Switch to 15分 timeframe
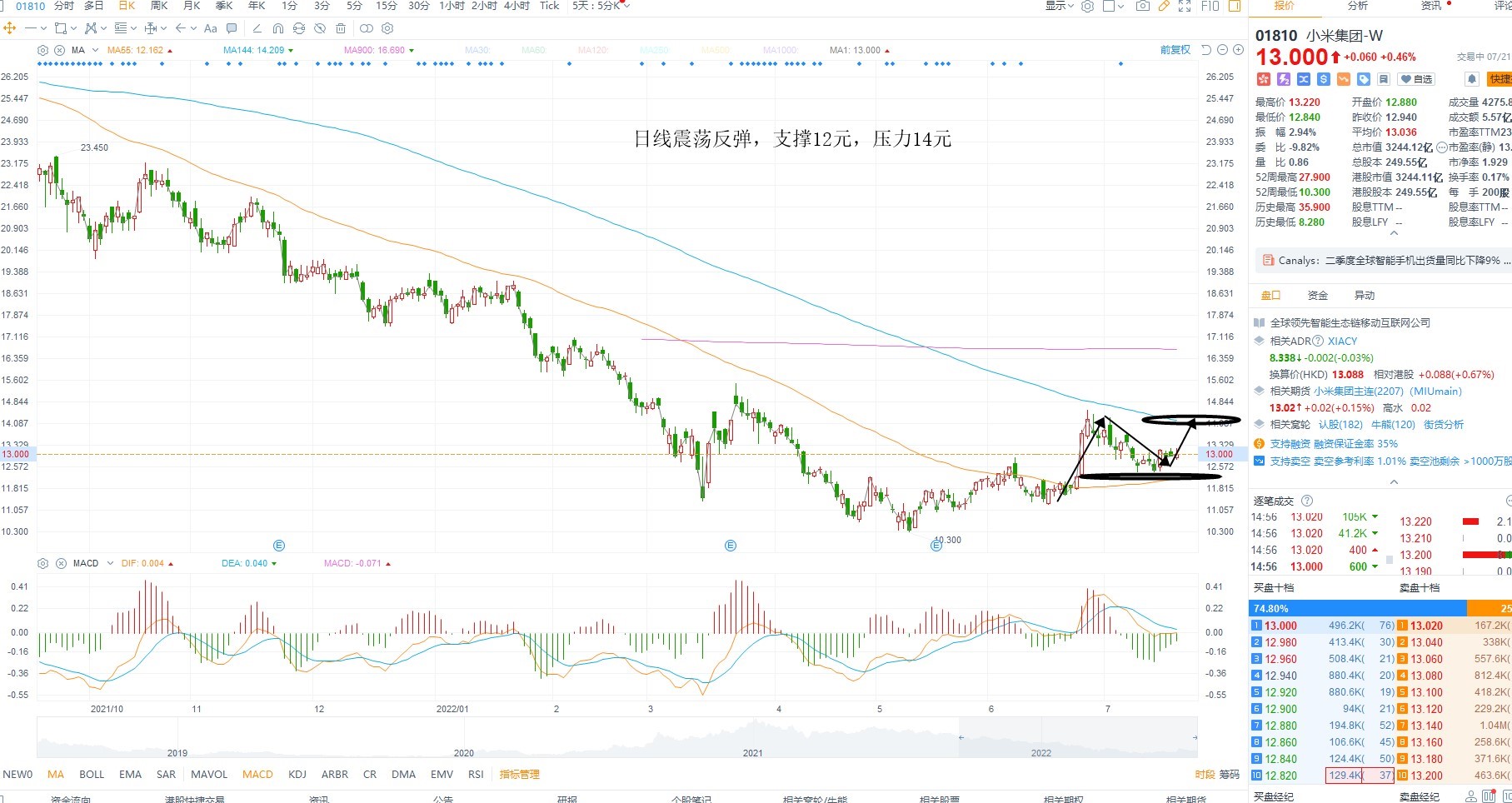 coord(386,6)
